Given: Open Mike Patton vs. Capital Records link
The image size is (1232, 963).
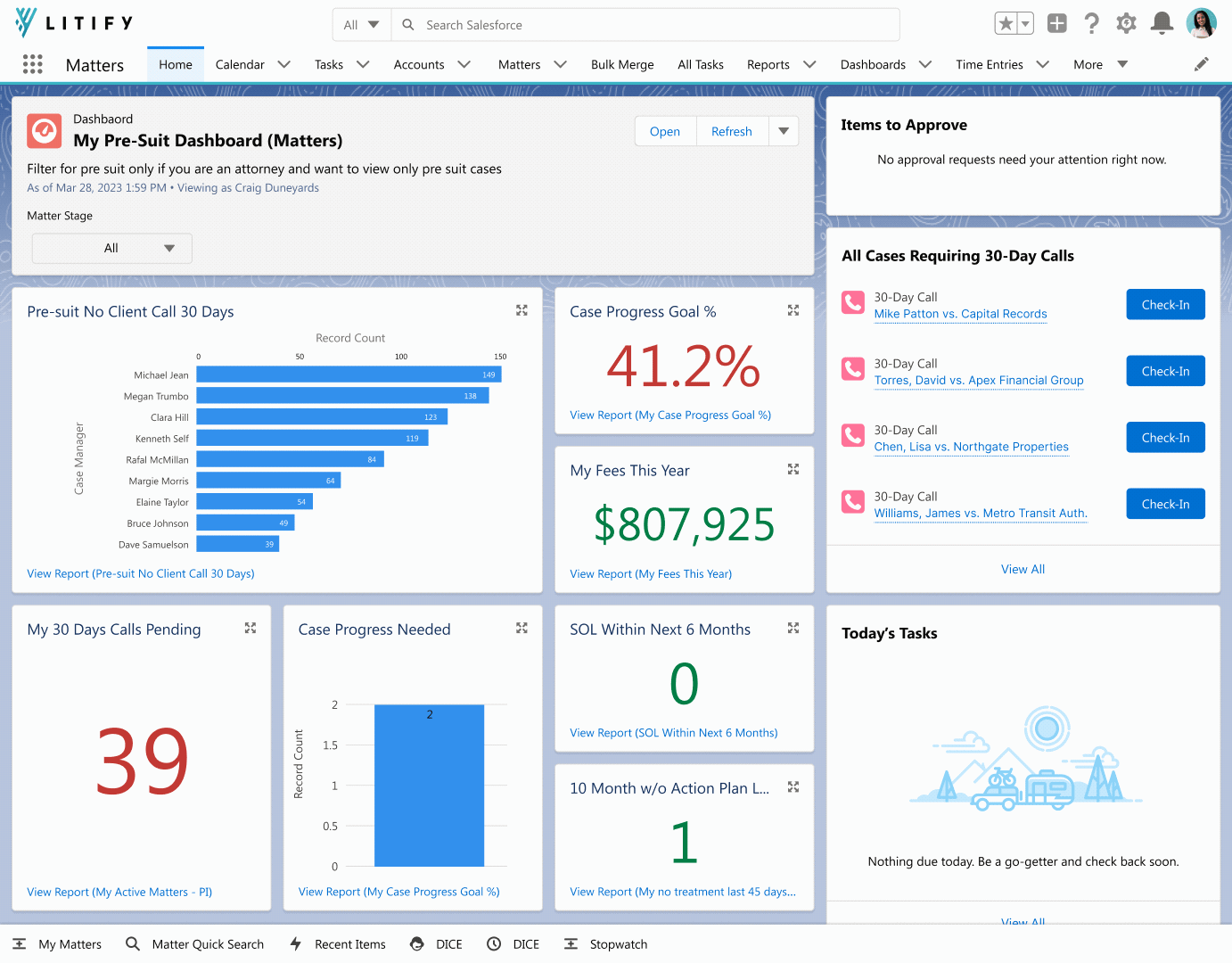Looking at the screenshot, I should (x=960, y=314).
